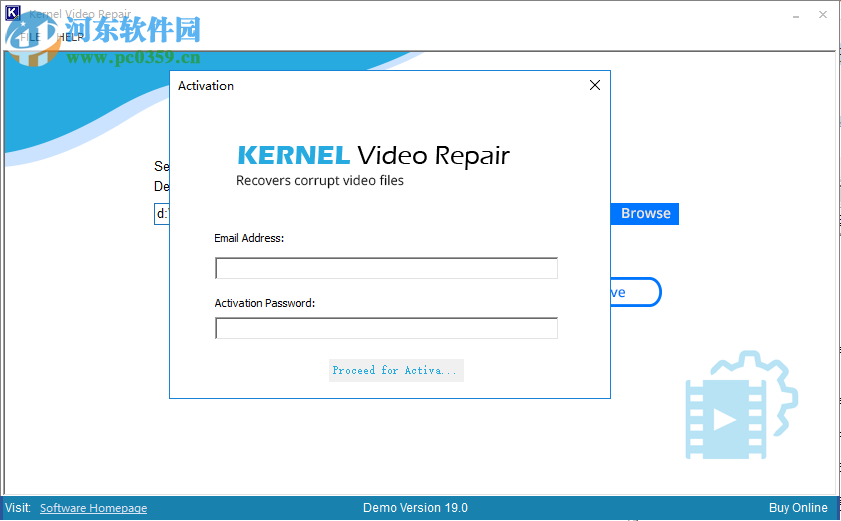841x521 pixels.
Task: Open the HELP menu
Action: click(70, 37)
